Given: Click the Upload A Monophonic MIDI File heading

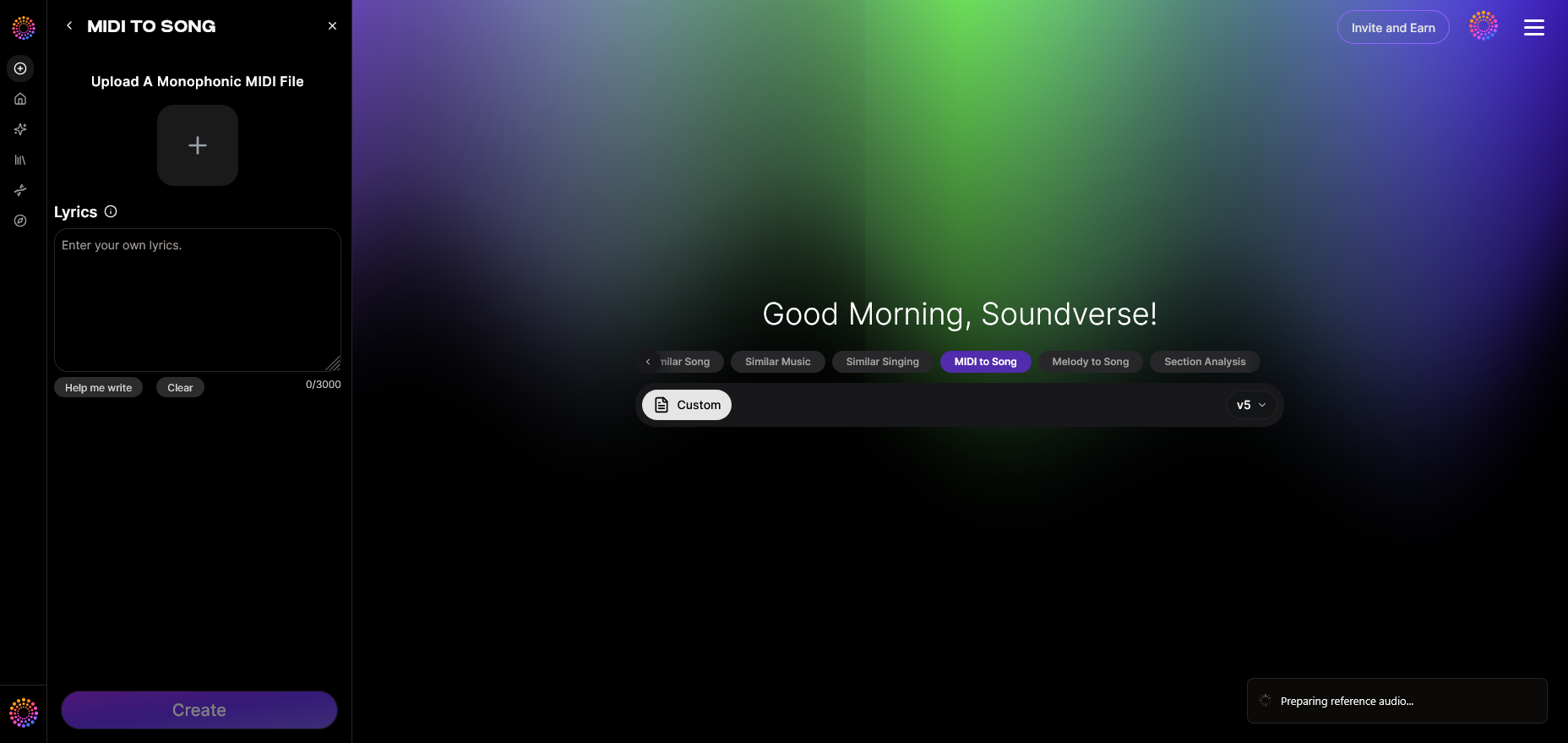Looking at the screenshot, I should pos(198,81).
